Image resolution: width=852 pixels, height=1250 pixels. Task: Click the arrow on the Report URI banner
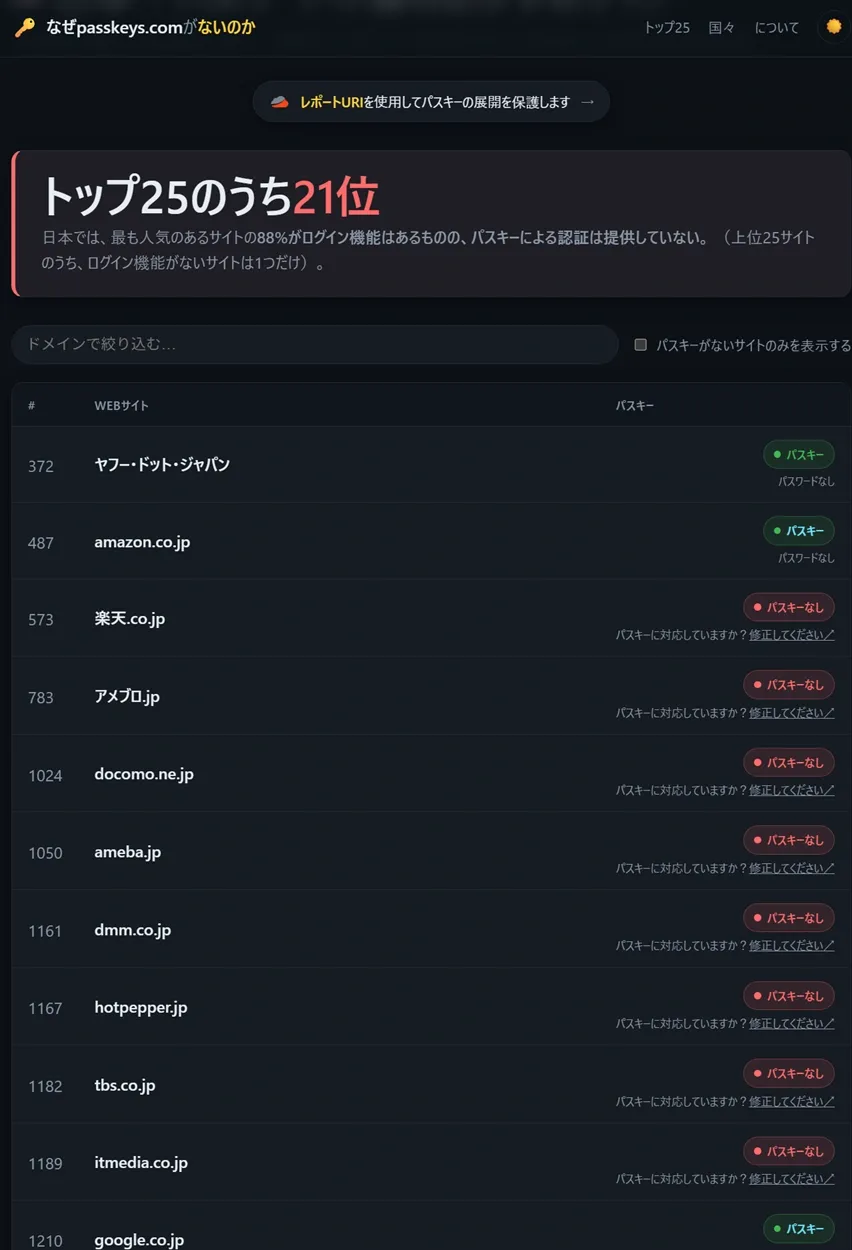pos(587,102)
